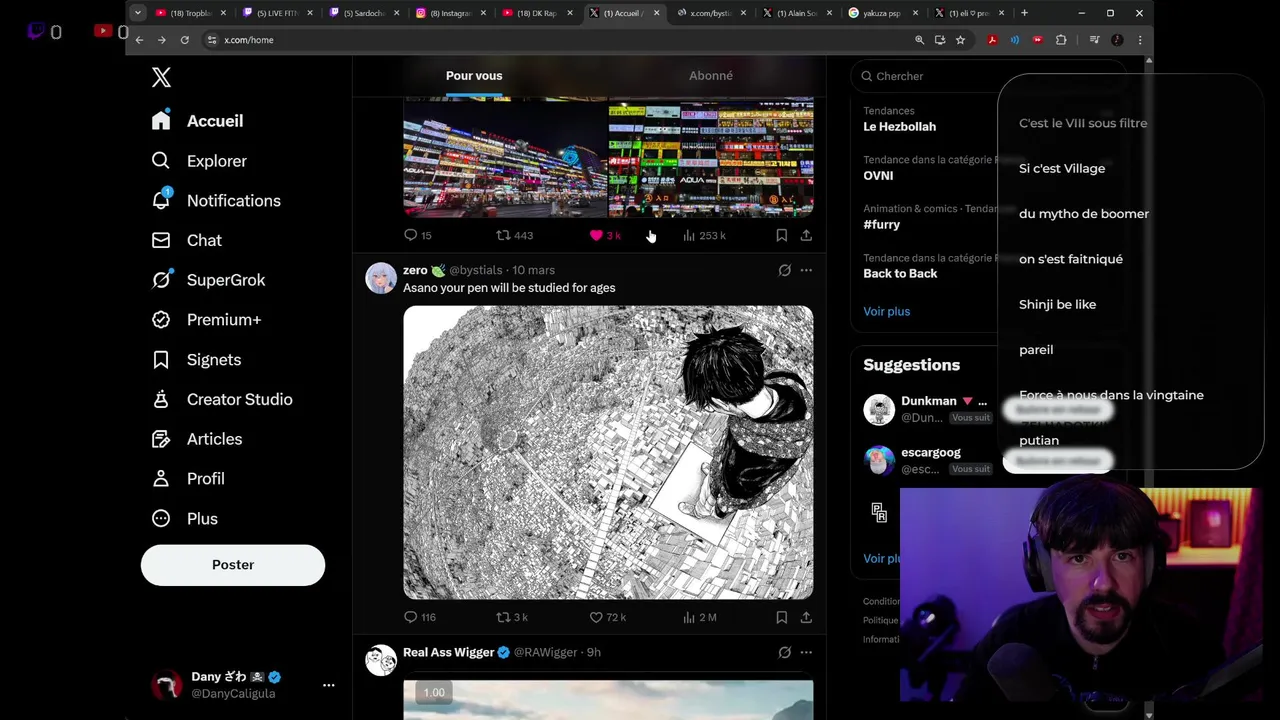
Task: Open account menu dots next to DanyCaligula
Action: click(x=328, y=685)
